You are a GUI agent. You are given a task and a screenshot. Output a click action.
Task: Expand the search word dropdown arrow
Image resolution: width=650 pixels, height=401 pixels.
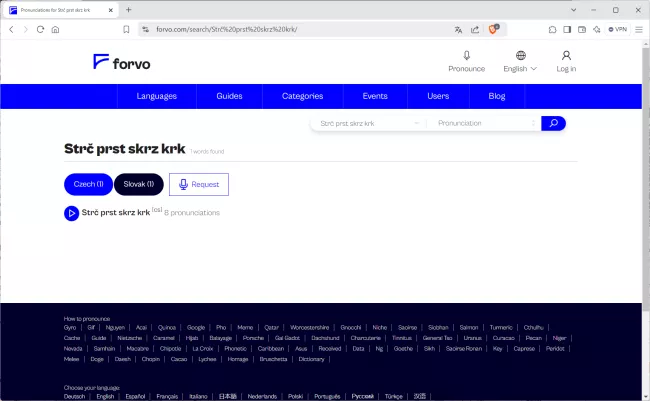[x=417, y=123]
